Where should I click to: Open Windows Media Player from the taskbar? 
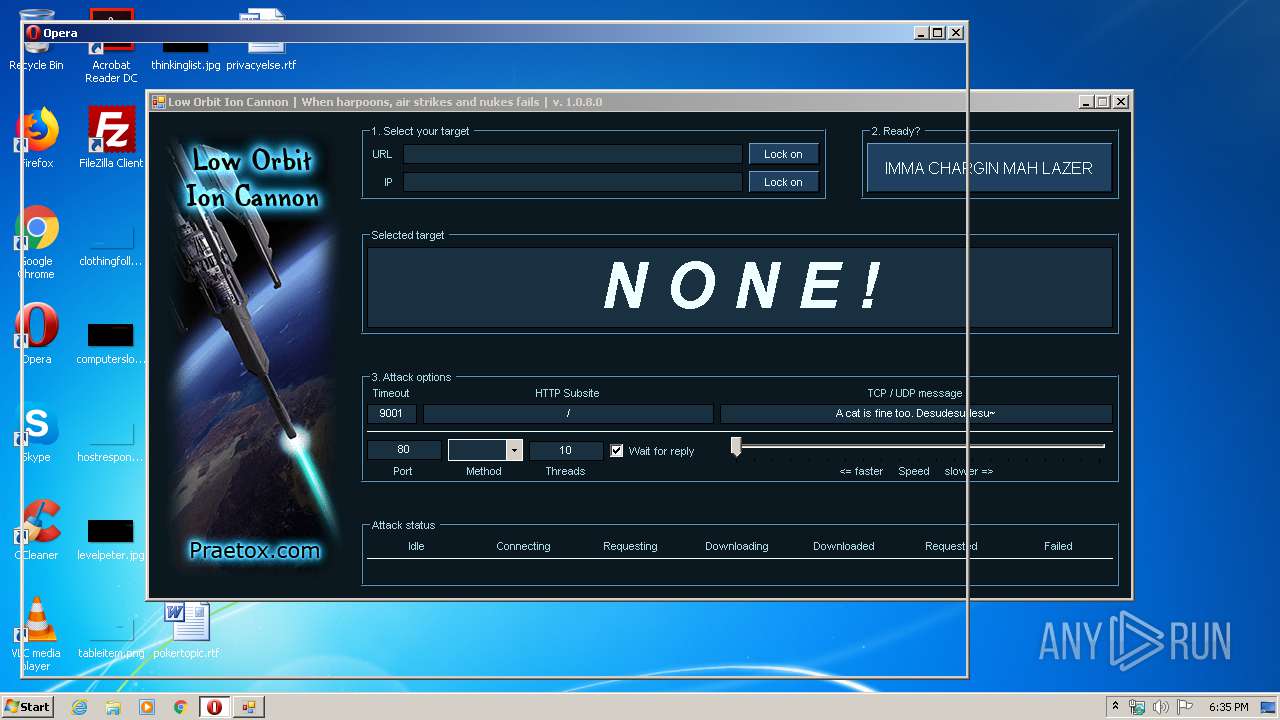147,707
